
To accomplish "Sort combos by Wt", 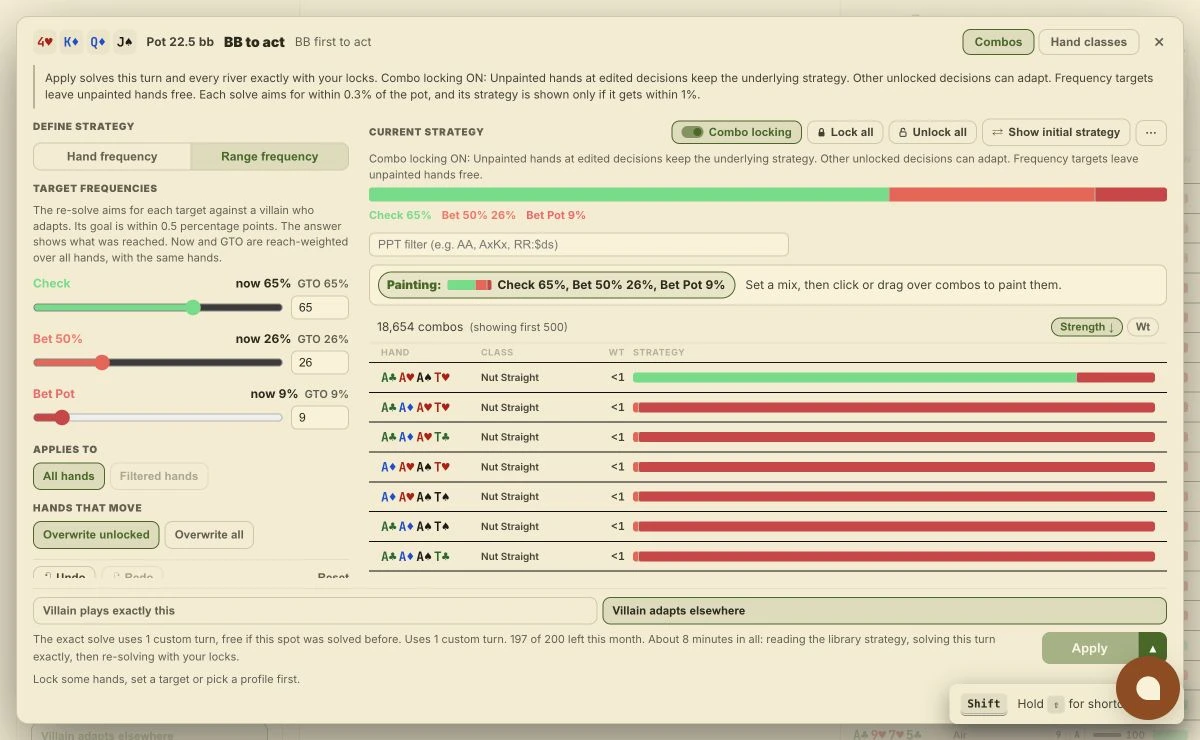I will [1143, 327].
